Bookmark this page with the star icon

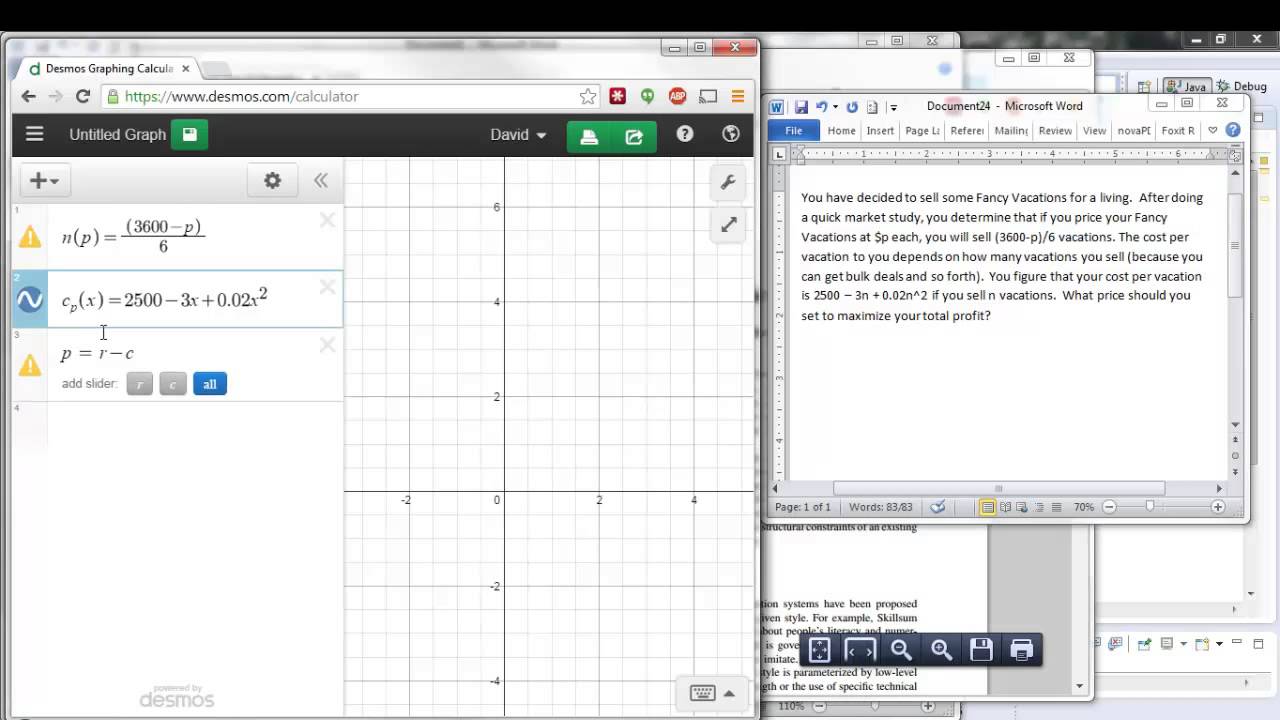pyautogui.click(x=588, y=96)
